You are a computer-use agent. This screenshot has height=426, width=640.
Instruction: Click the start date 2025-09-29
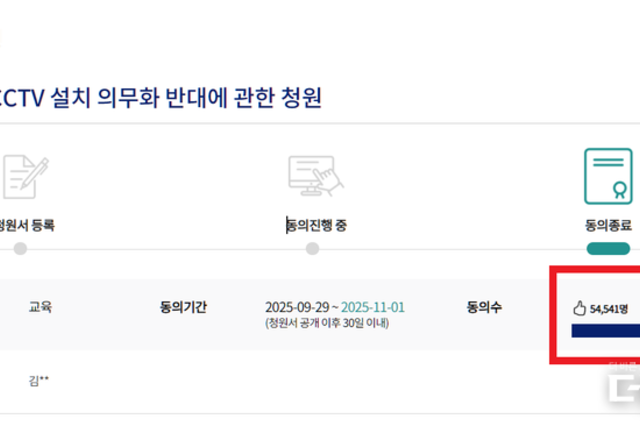coord(299,307)
